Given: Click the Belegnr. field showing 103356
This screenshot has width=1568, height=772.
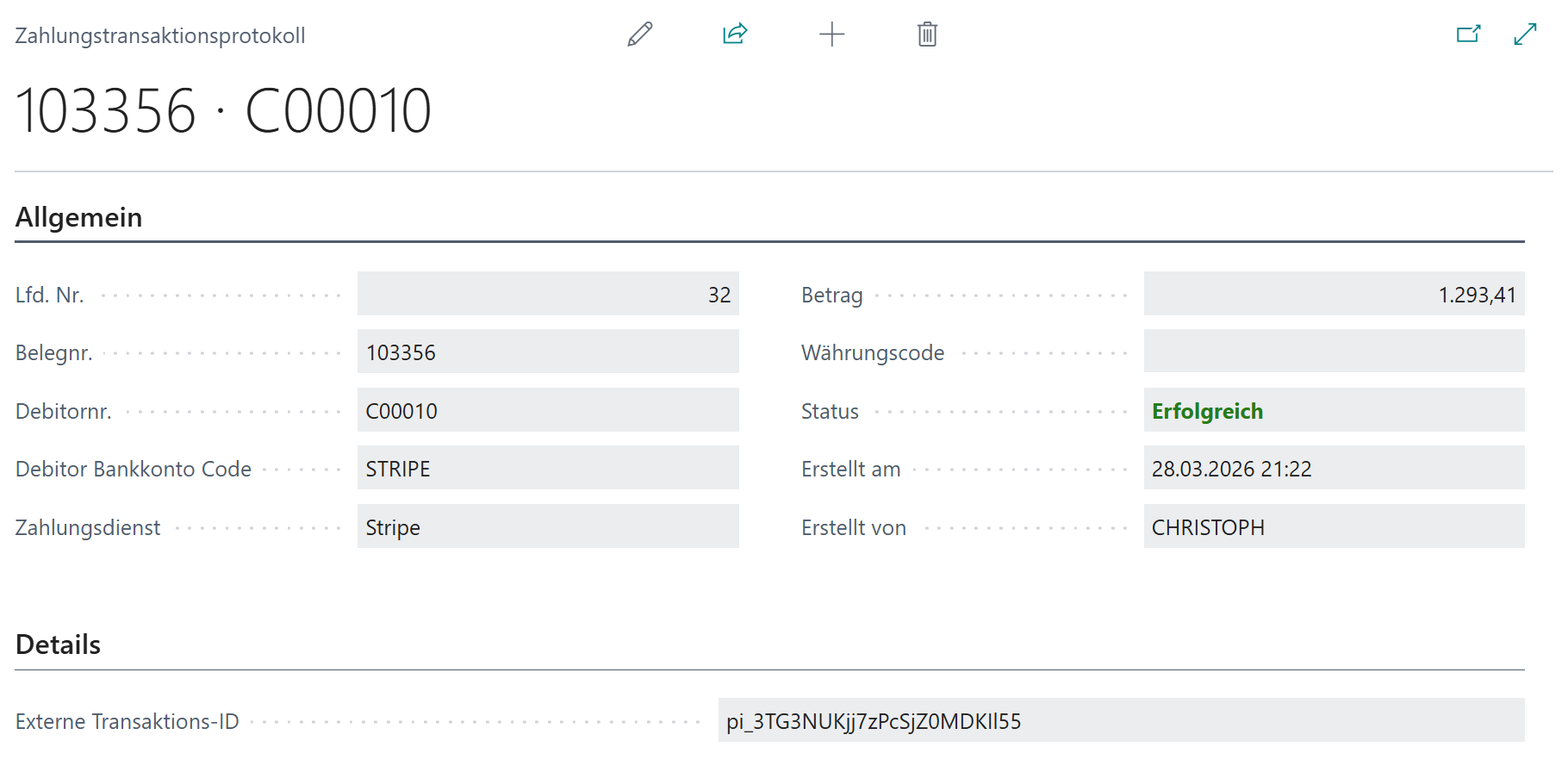Looking at the screenshot, I should [548, 352].
